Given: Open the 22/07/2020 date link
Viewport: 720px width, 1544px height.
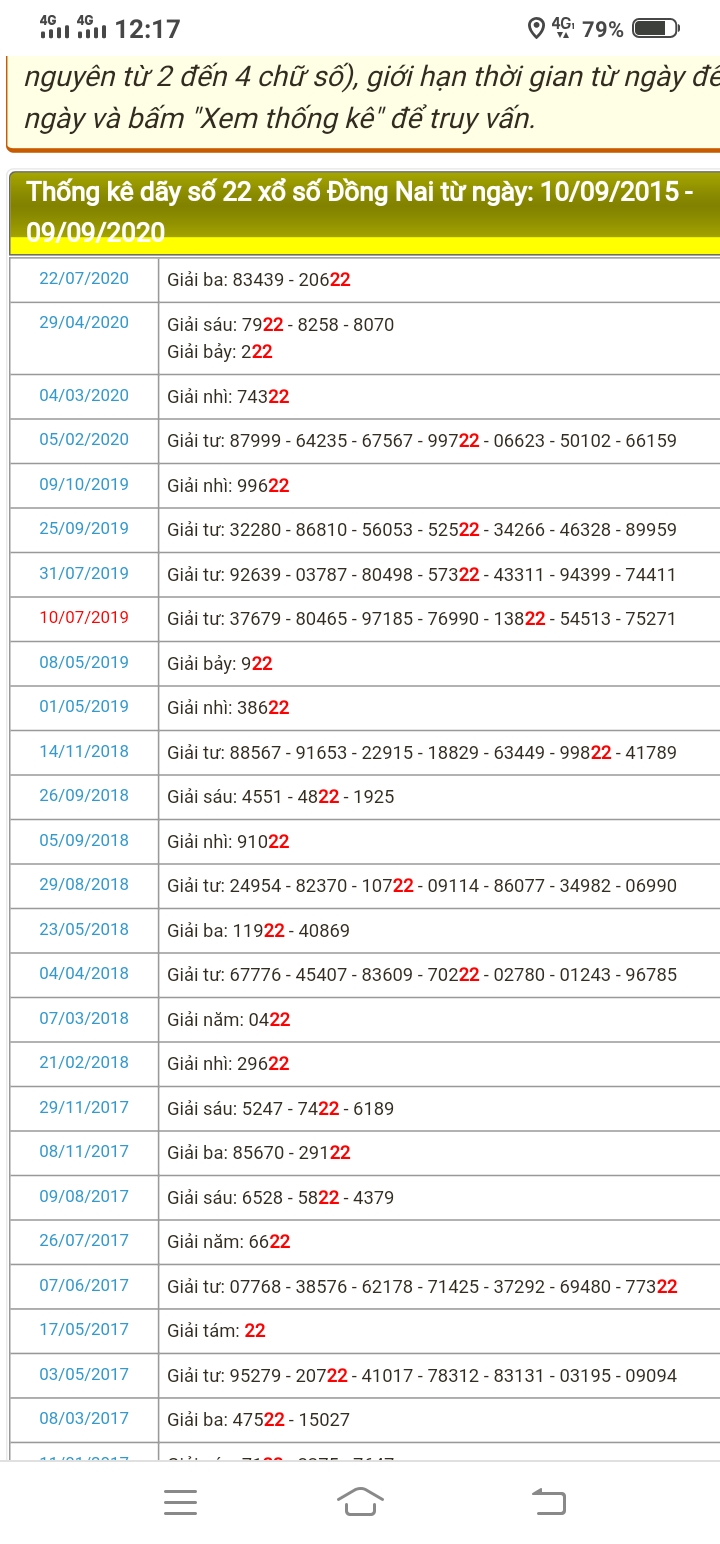Looking at the screenshot, I should coord(84,279).
